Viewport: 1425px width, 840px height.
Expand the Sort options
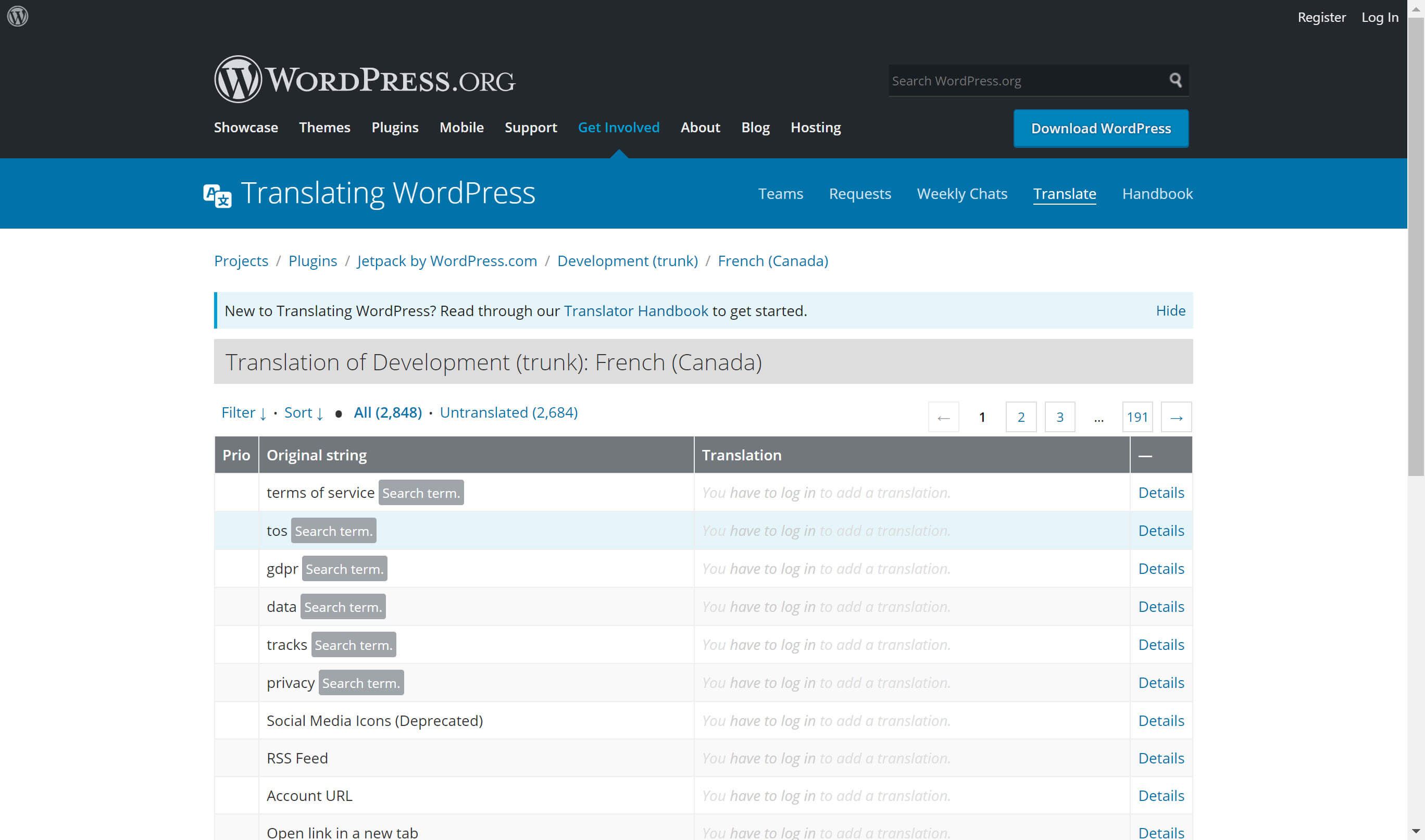[303, 412]
